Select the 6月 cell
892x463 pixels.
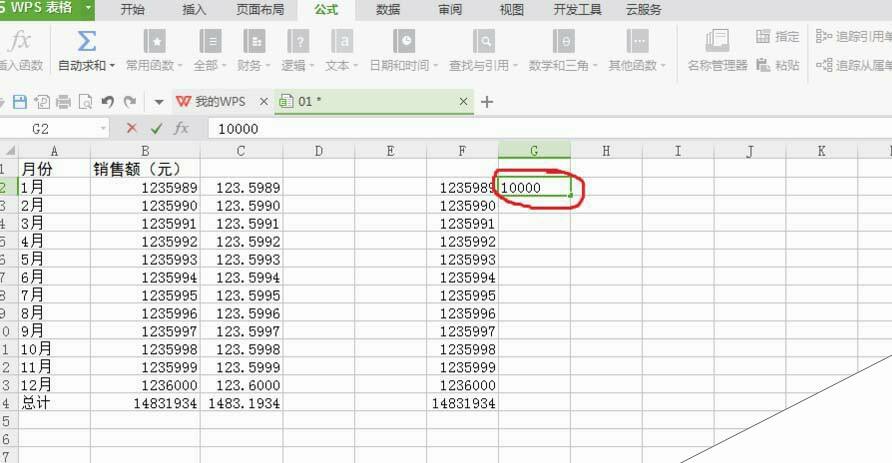55,277
